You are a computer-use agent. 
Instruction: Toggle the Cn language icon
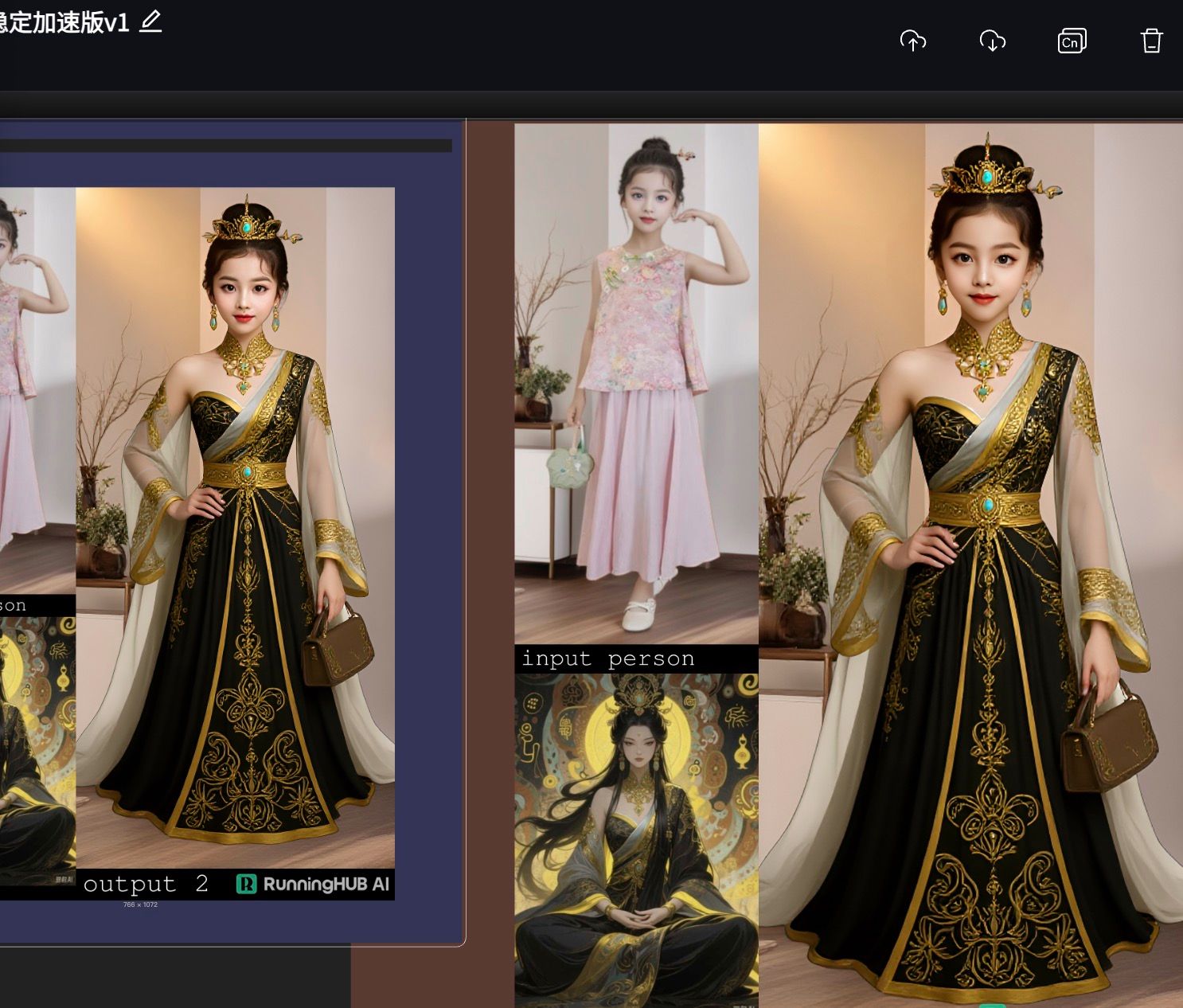pos(1072,41)
